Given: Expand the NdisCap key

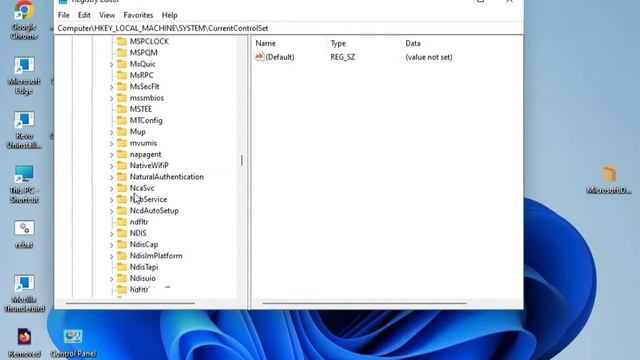Looking at the screenshot, I should tap(111, 245).
